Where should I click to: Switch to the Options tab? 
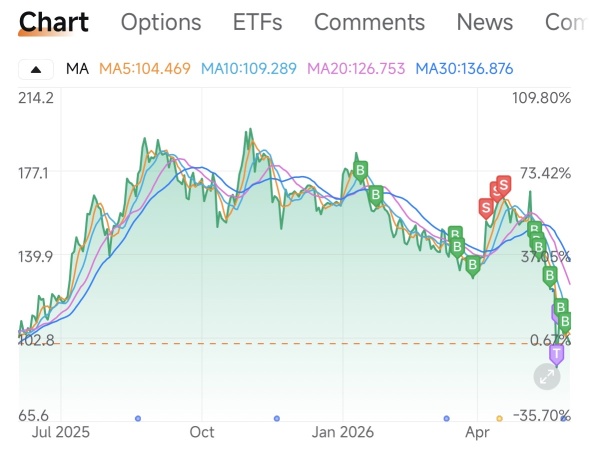pos(161,22)
